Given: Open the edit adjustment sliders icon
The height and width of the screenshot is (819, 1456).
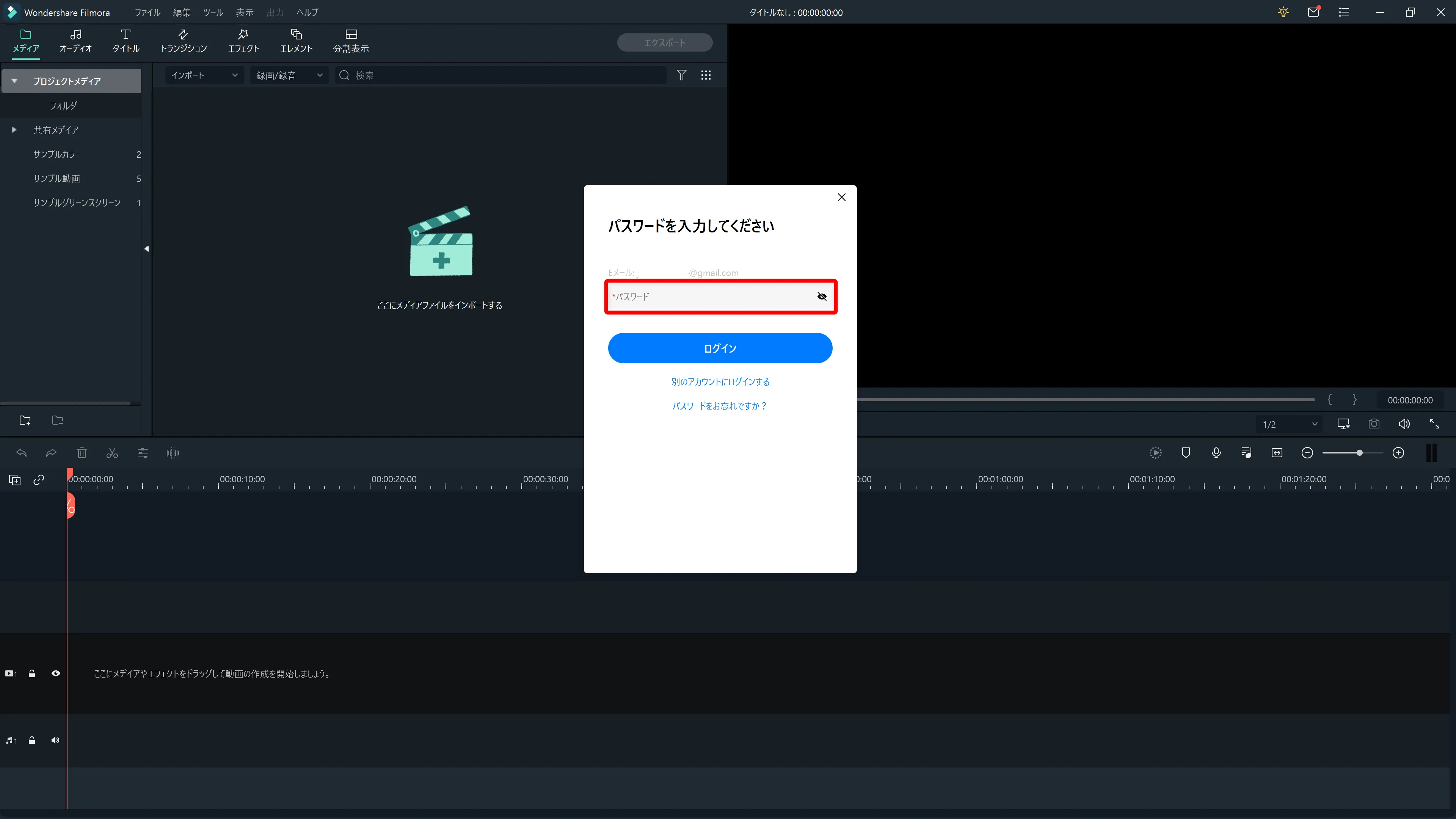Looking at the screenshot, I should pyautogui.click(x=143, y=453).
